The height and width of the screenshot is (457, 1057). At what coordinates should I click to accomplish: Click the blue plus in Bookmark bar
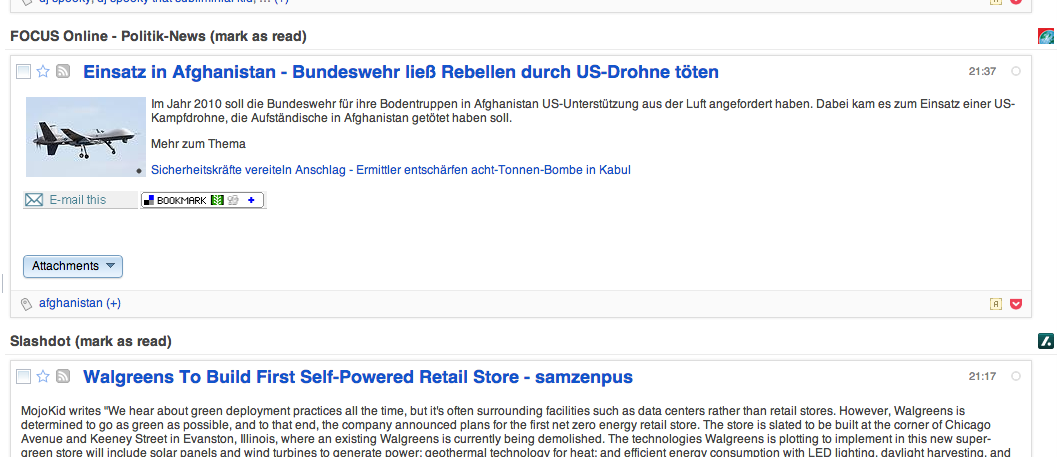pyautogui.click(x=251, y=200)
